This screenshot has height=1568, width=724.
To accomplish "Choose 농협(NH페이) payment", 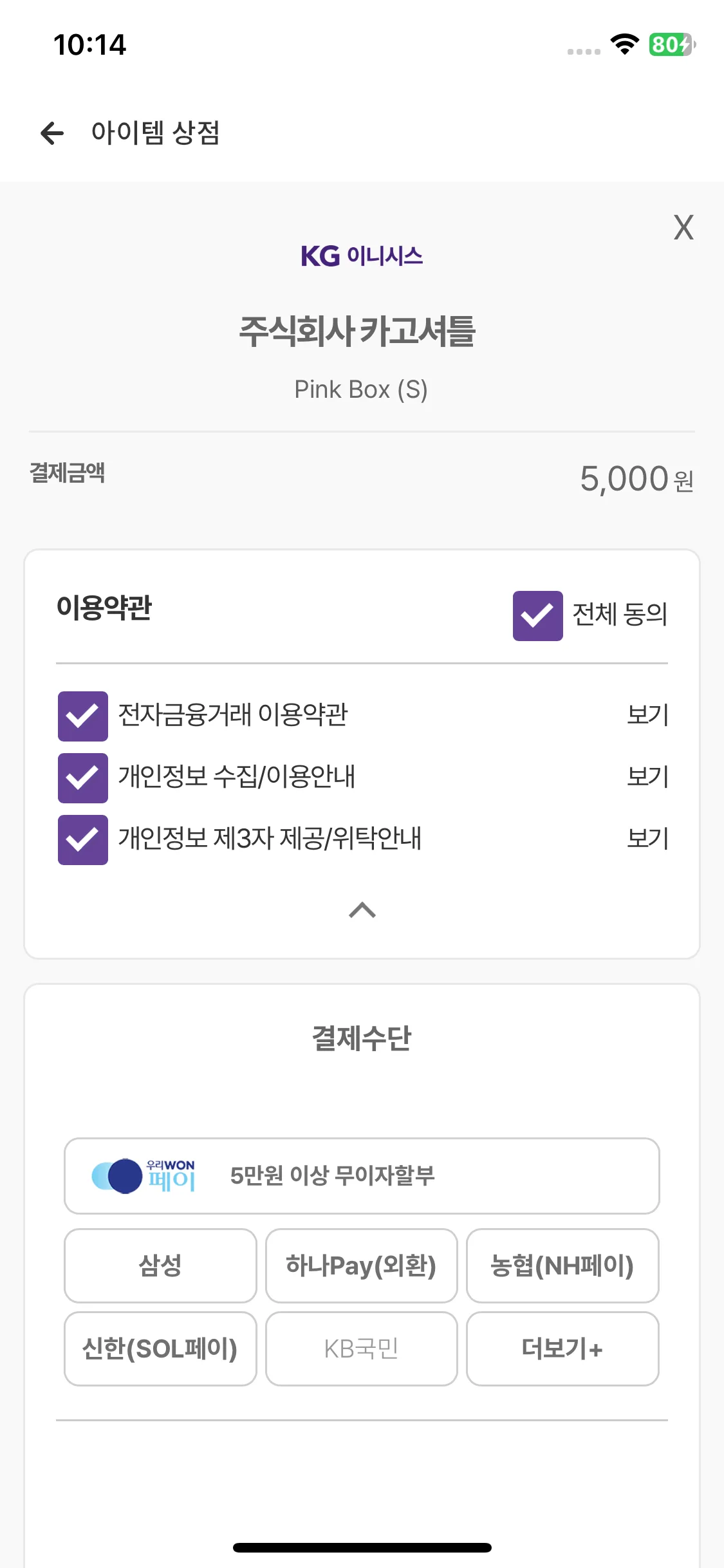I will (x=562, y=1265).
